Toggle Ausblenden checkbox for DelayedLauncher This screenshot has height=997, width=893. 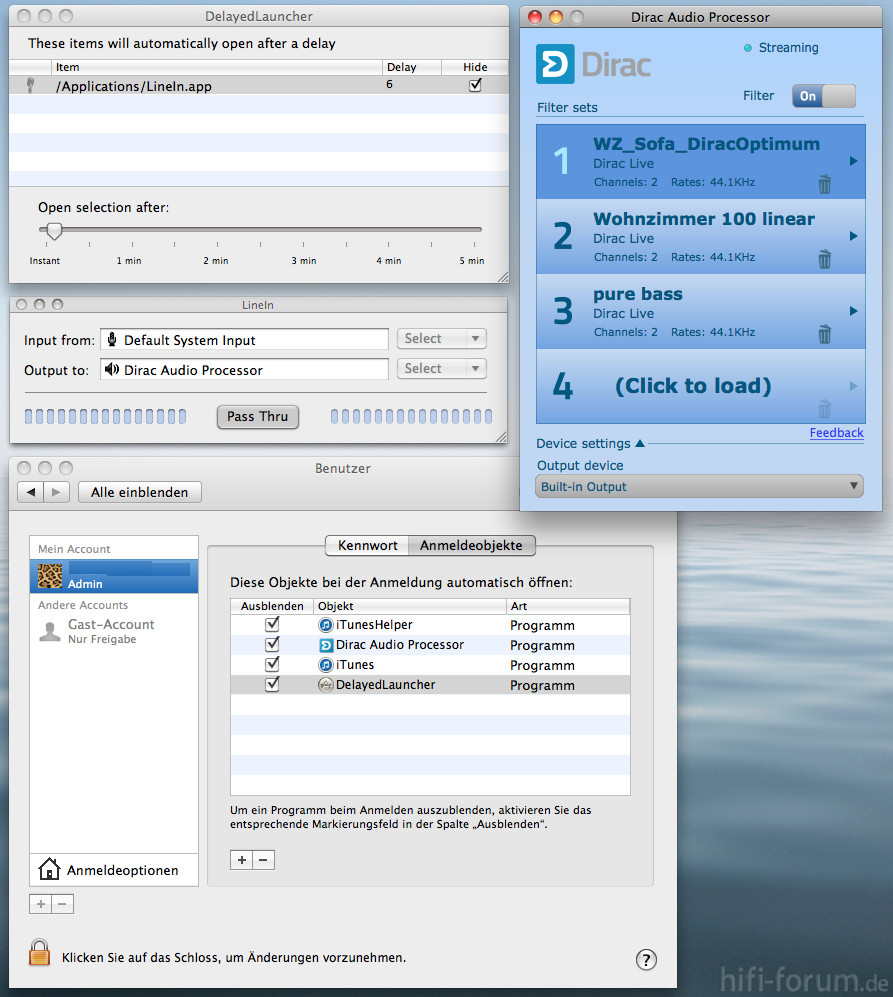pyautogui.click(x=272, y=684)
